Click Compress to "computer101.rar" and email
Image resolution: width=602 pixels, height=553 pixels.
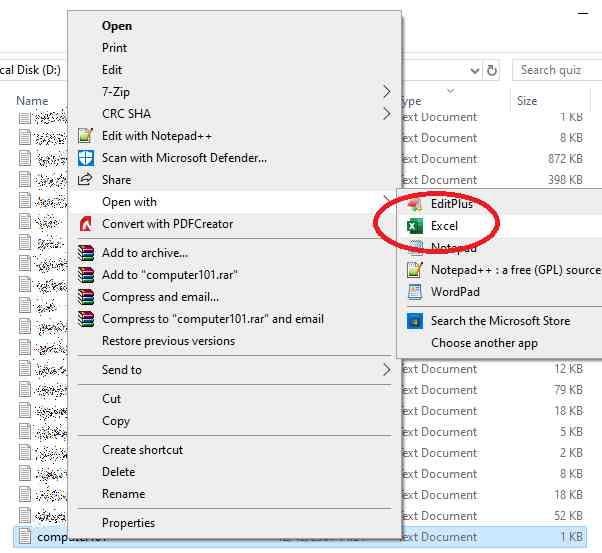[212, 319]
